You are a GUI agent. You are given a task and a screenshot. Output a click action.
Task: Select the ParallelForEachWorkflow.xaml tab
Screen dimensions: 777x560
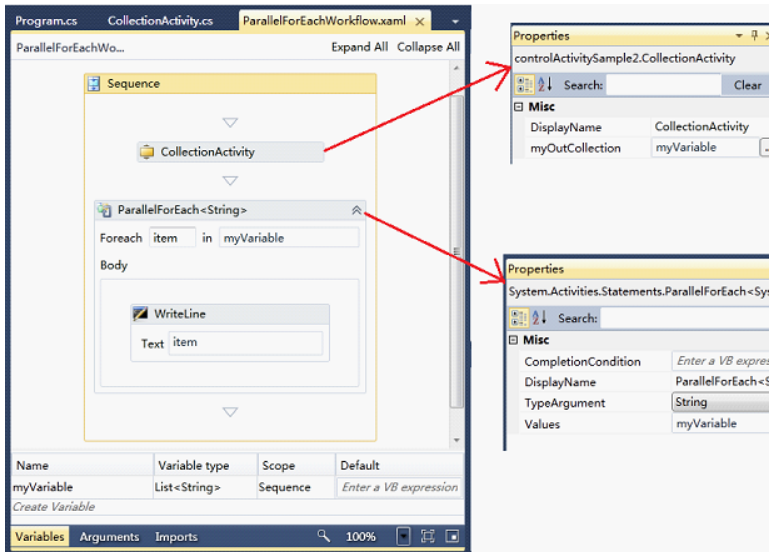(324, 21)
